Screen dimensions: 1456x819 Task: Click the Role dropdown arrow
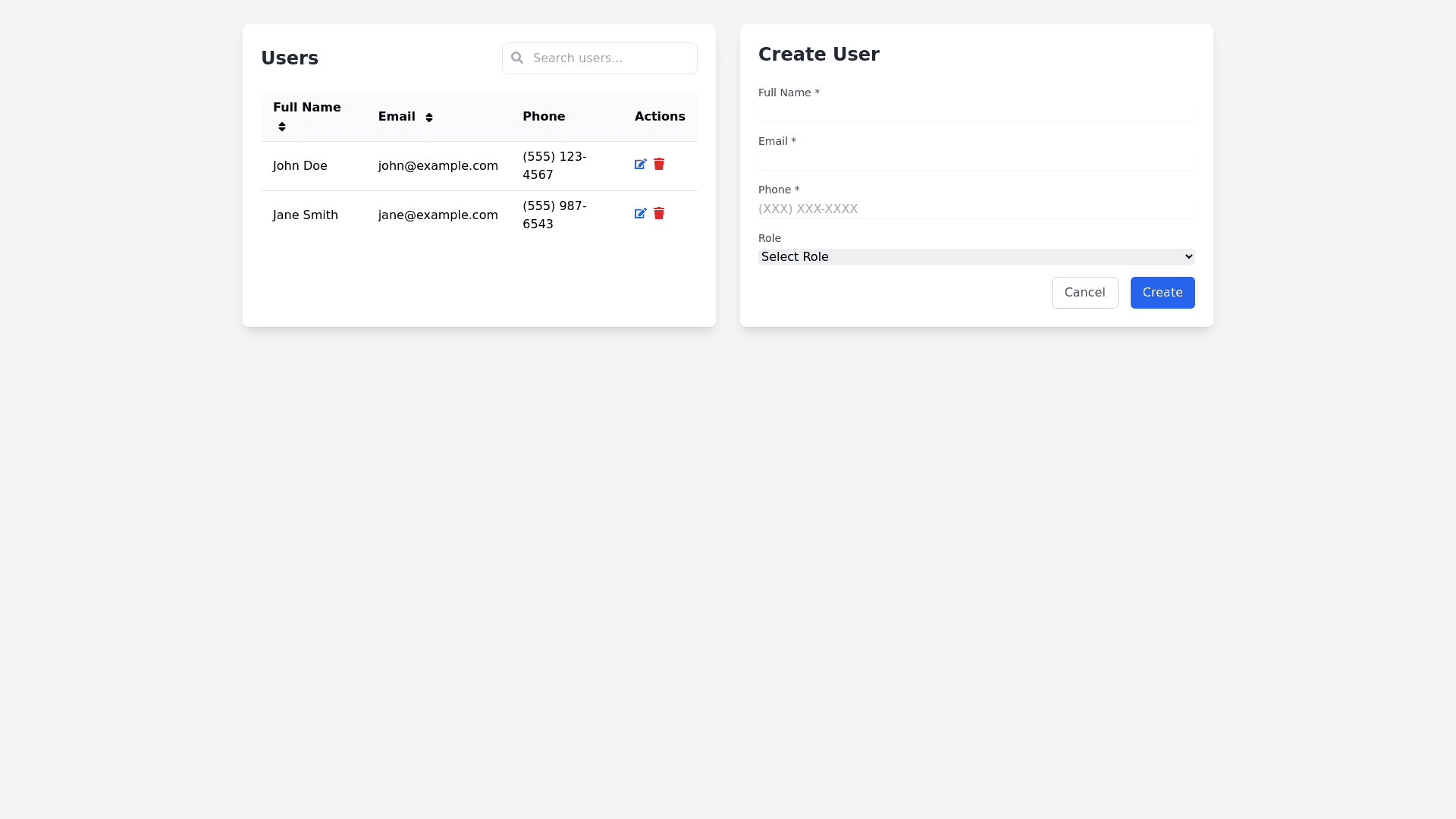coord(1188,257)
